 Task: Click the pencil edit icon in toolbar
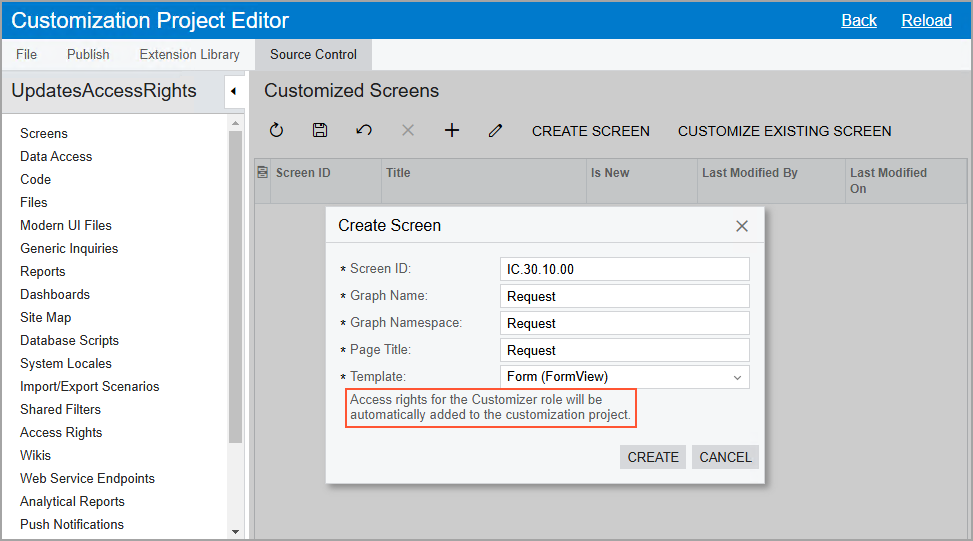[495, 130]
